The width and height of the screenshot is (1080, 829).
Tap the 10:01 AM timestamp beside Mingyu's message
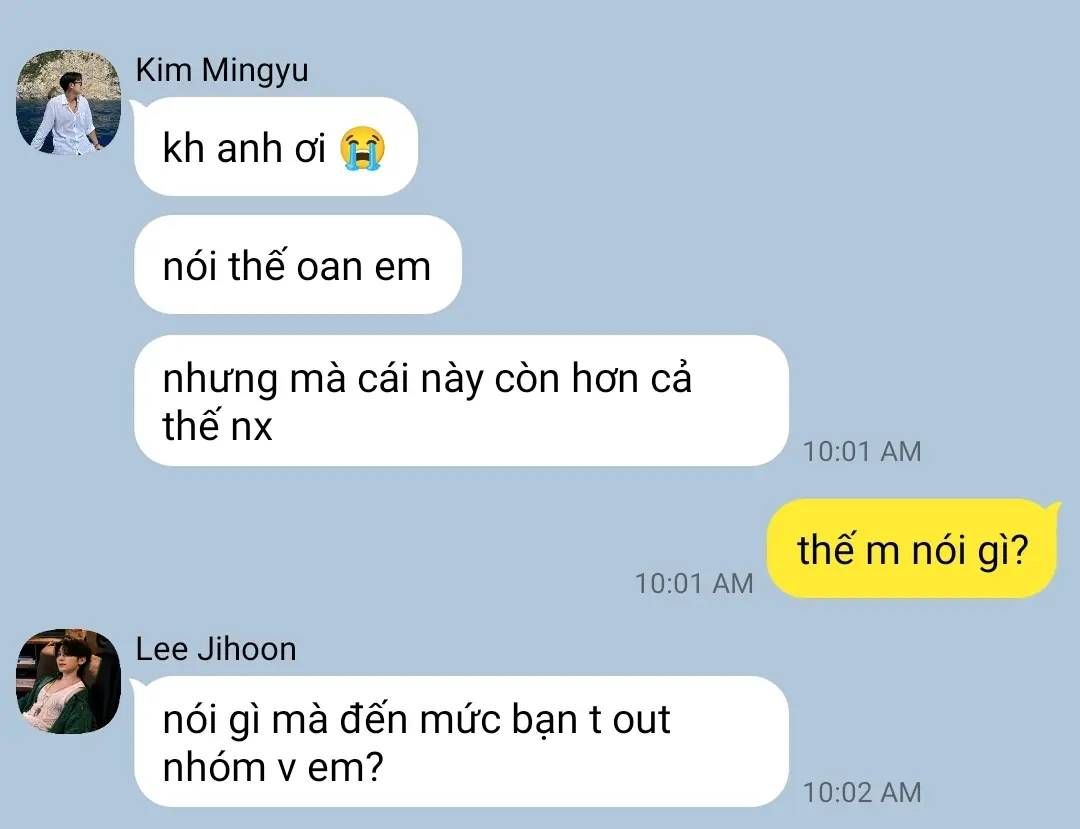(x=862, y=452)
